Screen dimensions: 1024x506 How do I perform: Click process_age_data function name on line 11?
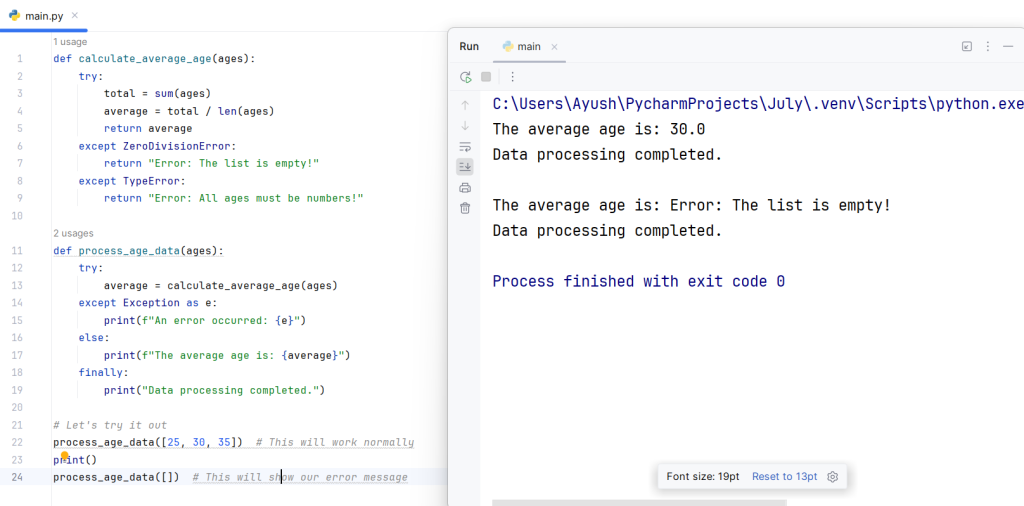pos(129,251)
